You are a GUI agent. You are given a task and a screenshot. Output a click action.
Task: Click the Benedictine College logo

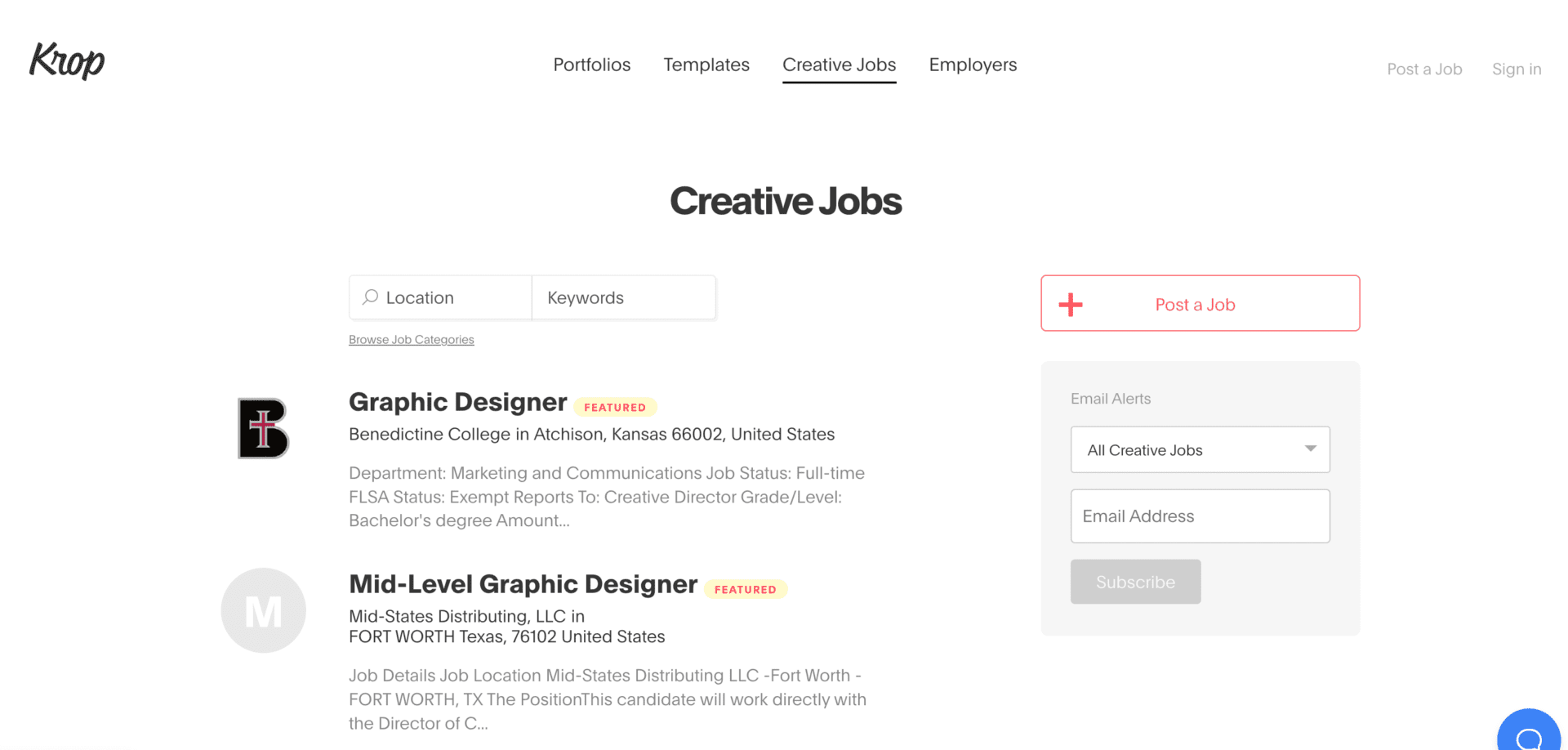pyautogui.click(x=263, y=427)
